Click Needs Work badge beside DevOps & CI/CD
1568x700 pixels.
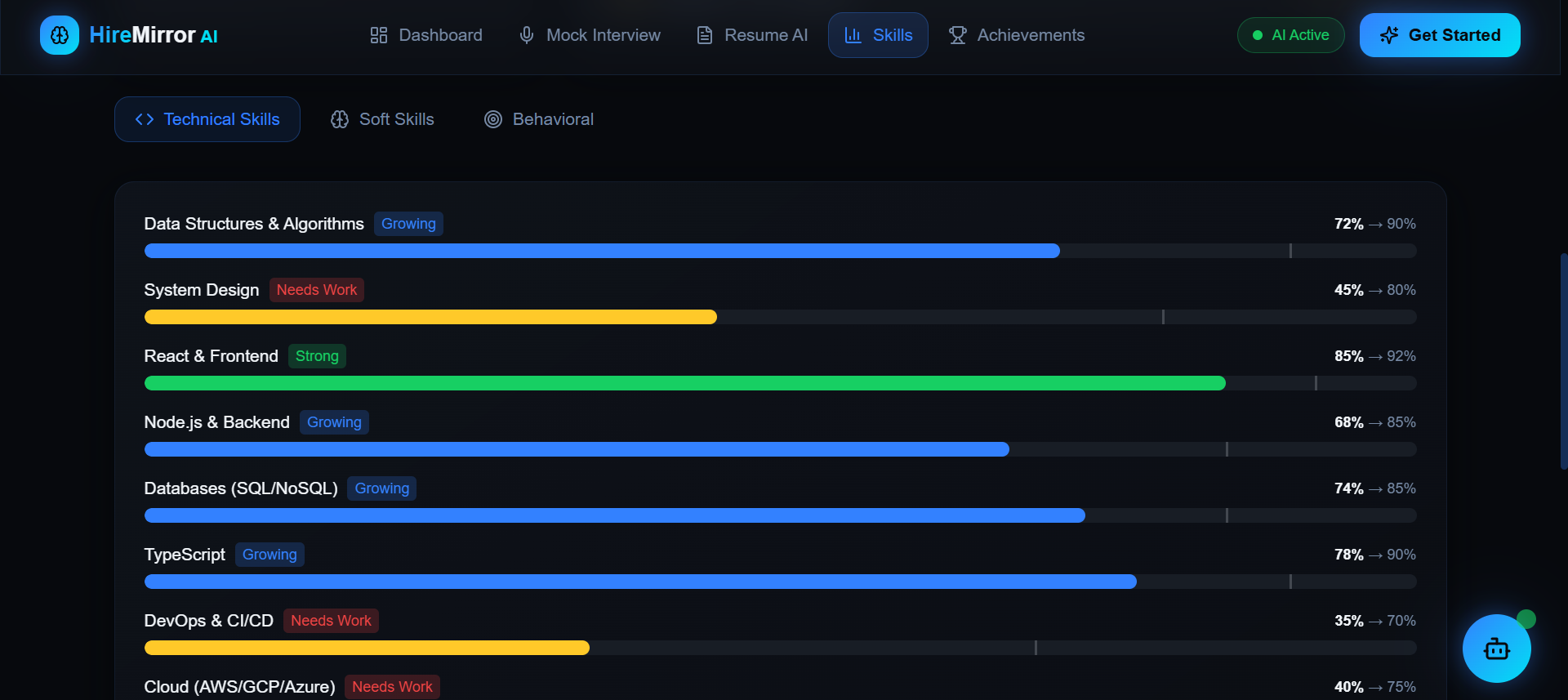coord(331,621)
